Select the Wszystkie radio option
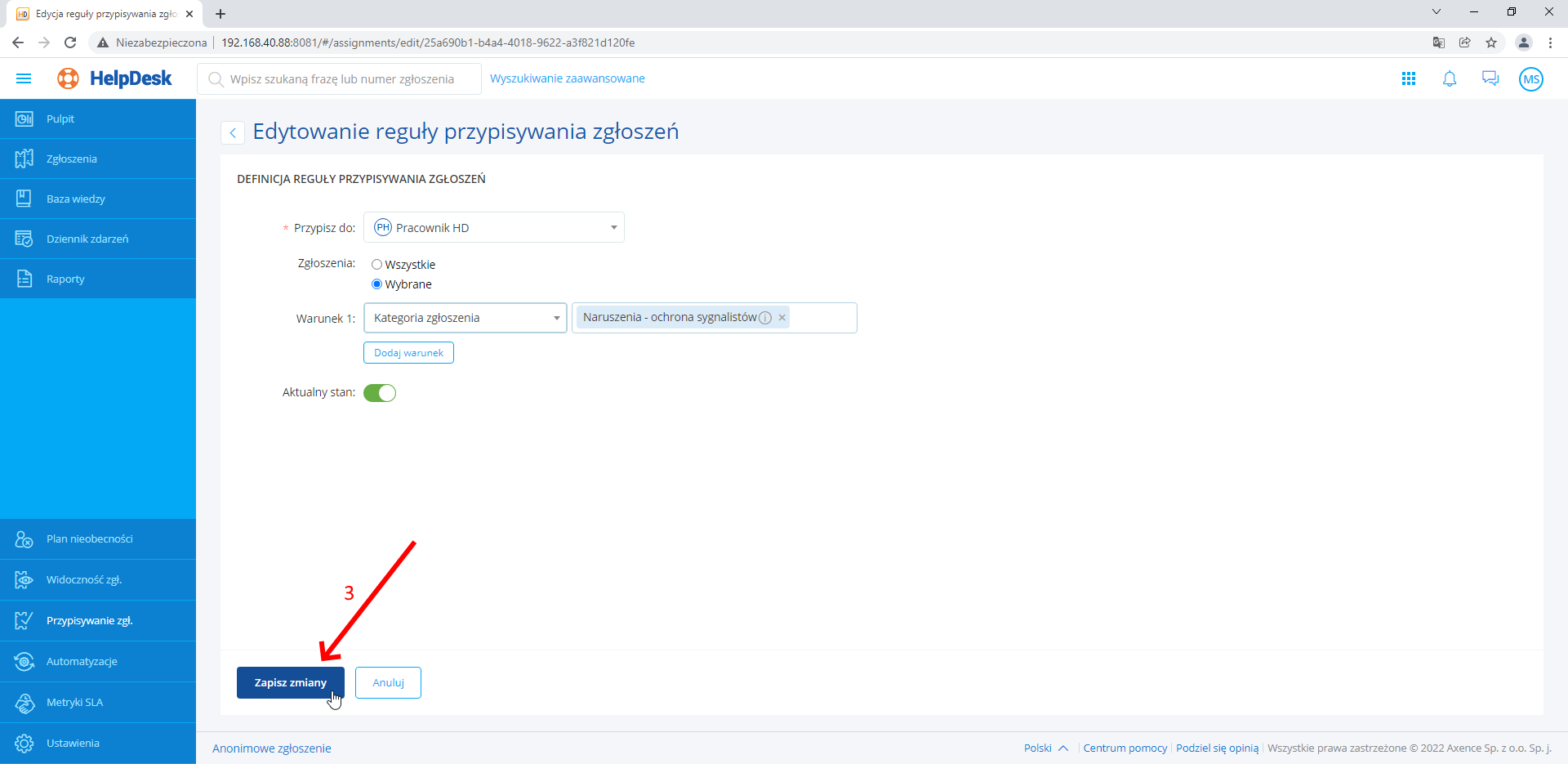This screenshot has width=1568, height=764. point(376,265)
